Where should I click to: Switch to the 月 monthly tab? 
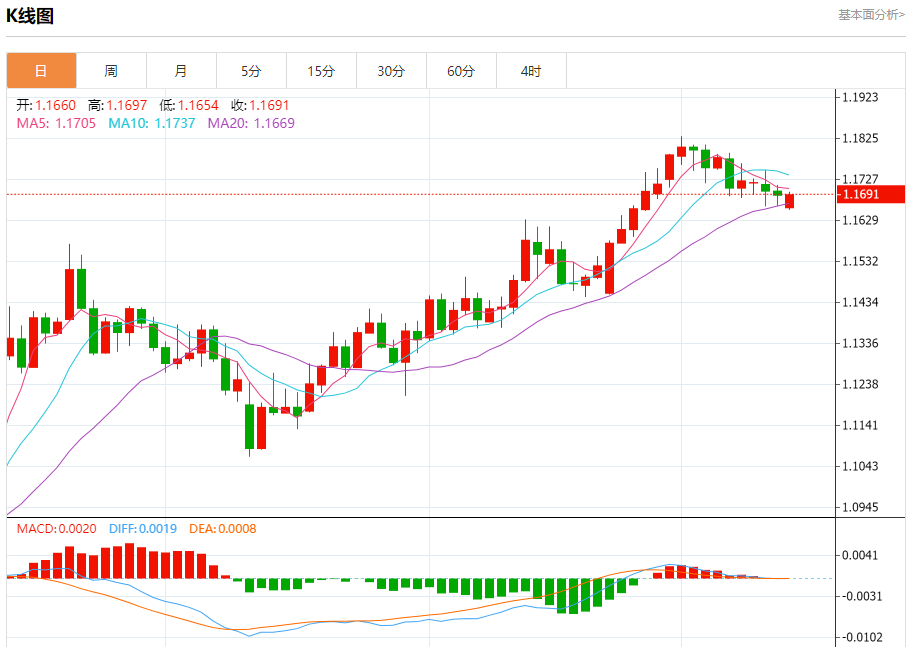pyautogui.click(x=181, y=71)
